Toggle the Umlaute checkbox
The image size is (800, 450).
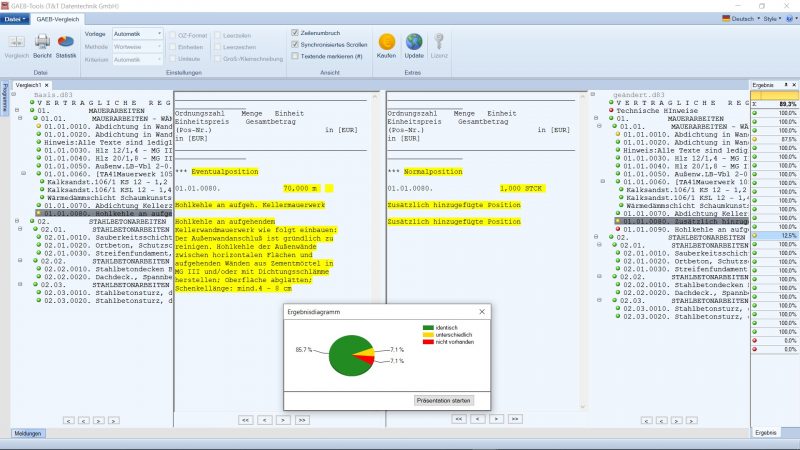coord(172,59)
